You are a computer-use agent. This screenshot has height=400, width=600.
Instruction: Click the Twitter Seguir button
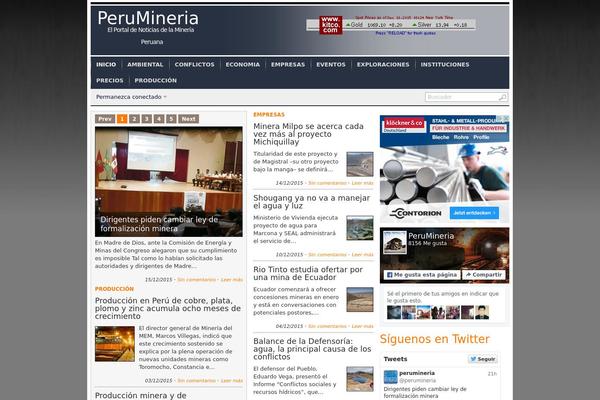pos(483,359)
